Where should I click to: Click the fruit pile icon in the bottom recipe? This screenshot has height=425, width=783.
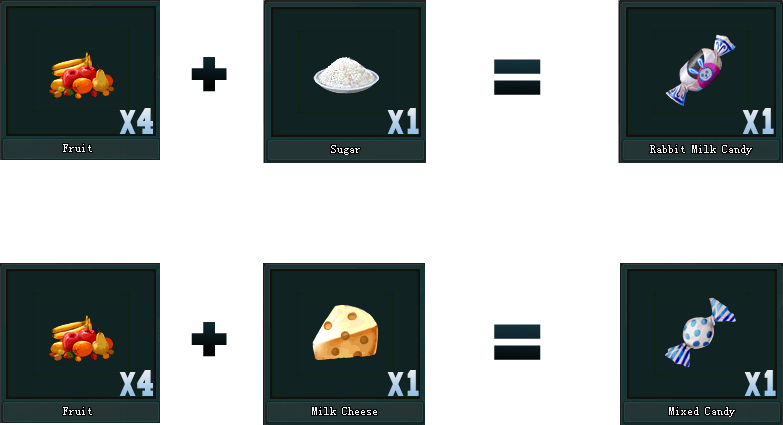81,338
